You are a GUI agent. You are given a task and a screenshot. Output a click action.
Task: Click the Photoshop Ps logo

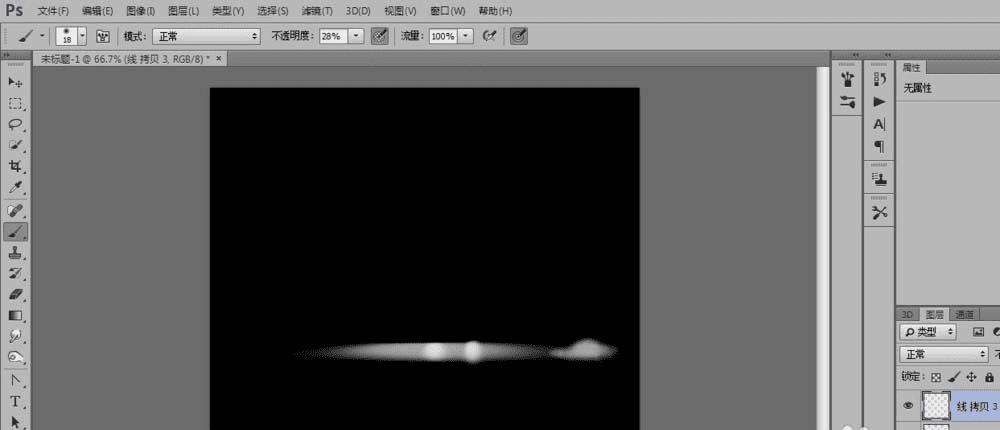pos(14,11)
